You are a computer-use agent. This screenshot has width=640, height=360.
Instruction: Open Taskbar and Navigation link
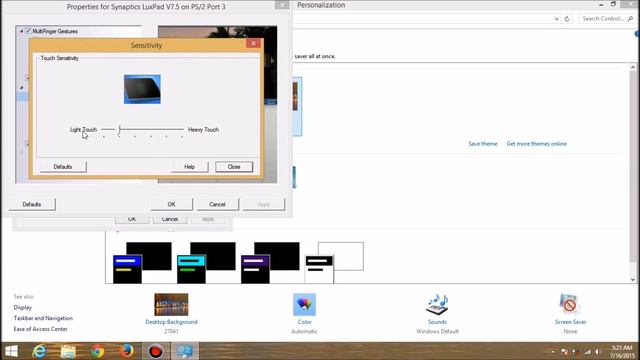(x=43, y=318)
